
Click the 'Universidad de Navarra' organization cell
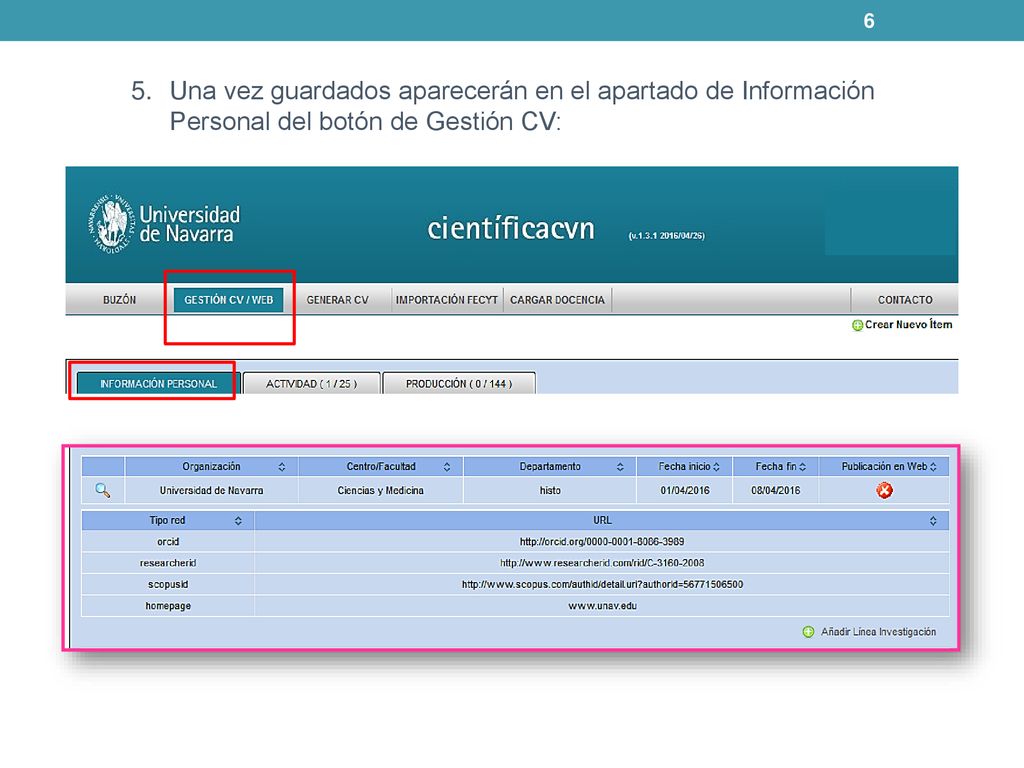pyautogui.click(x=212, y=490)
